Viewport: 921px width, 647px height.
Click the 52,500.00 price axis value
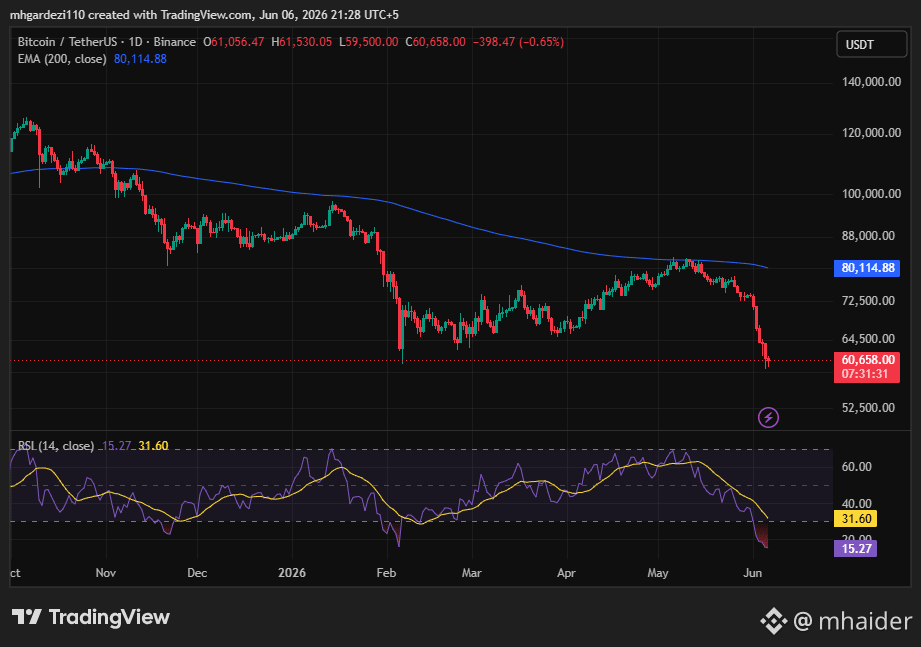869,407
